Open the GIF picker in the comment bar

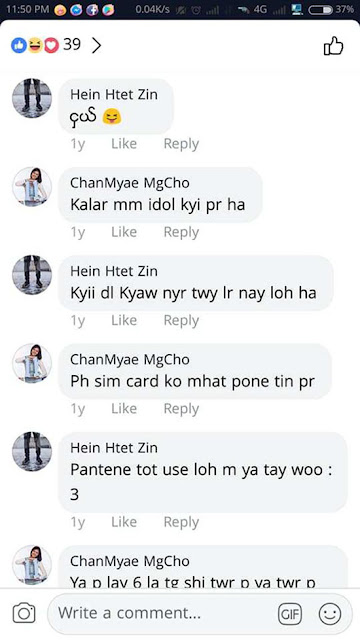click(290, 613)
